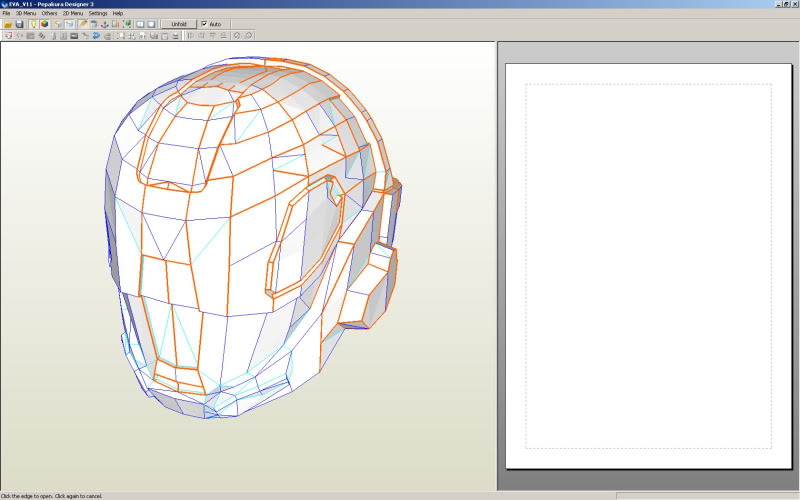Open the File menu
Screen dimensions: 800x500
pyautogui.click(x=6, y=13)
